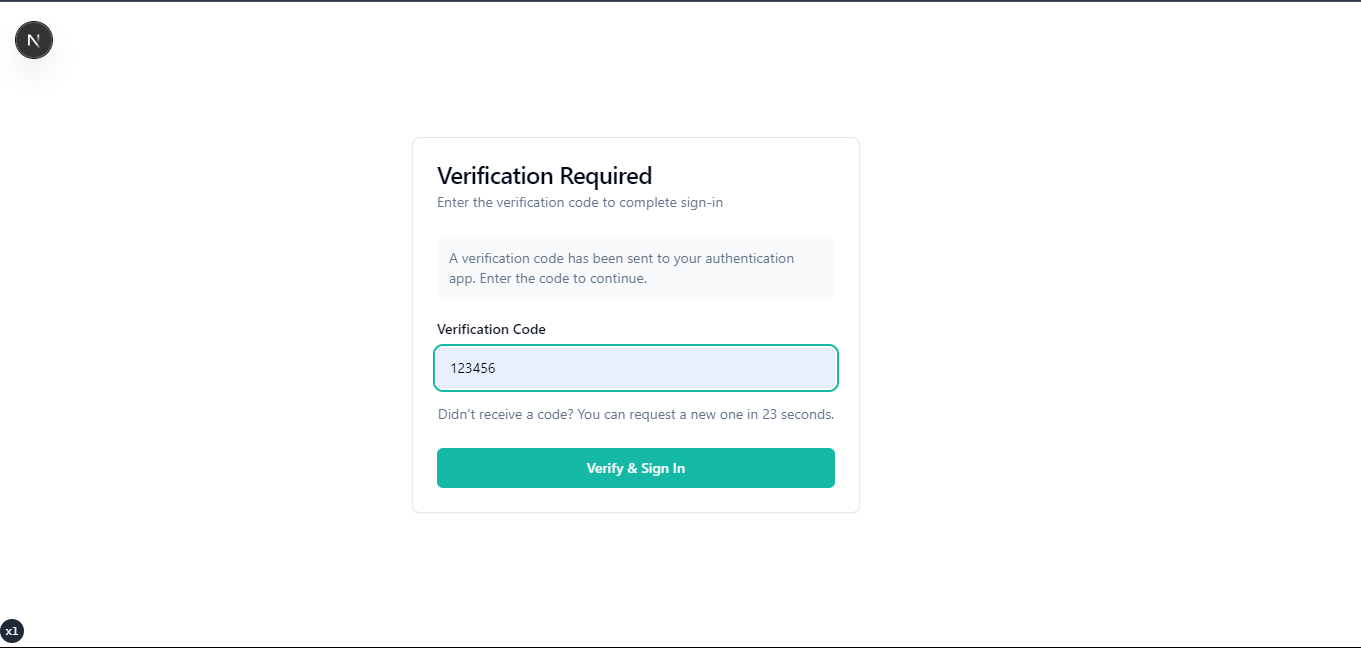Click the Verification Code field label
Screen dimensions: 1361x648
coord(491,329)
